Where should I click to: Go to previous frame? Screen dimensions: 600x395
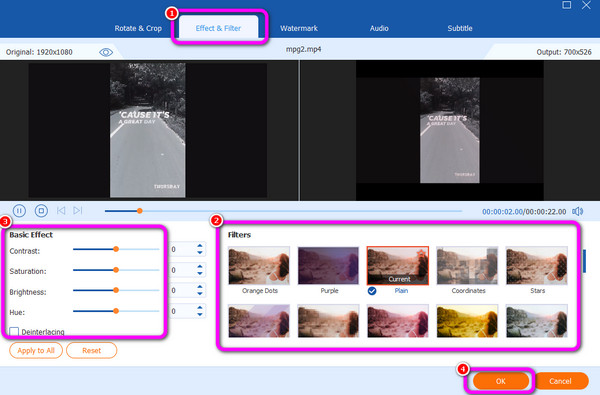pos(61,211)
